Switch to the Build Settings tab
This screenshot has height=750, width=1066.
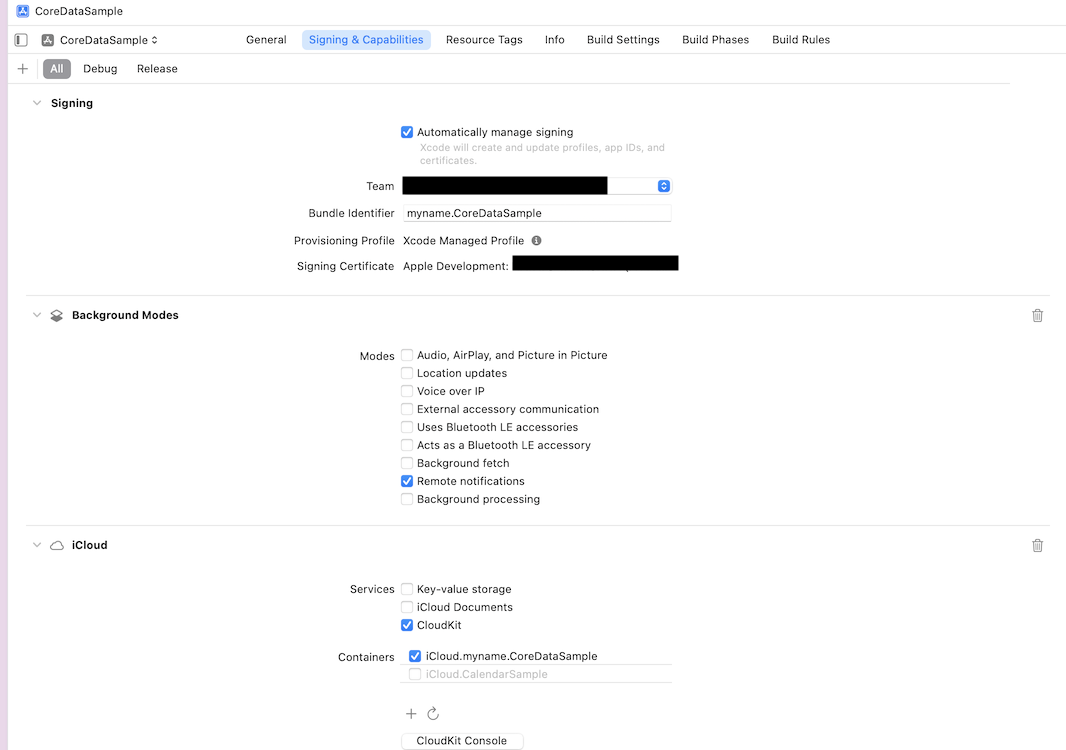[623, 40]
